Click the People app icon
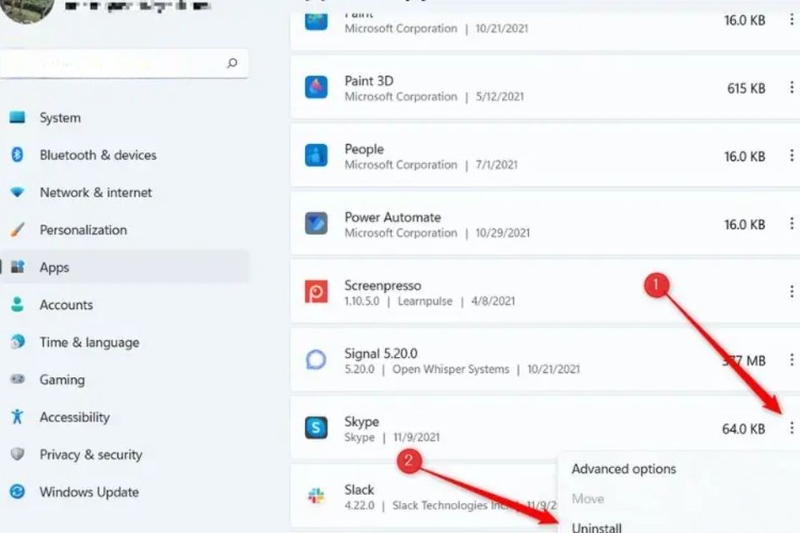 [316, 155]
